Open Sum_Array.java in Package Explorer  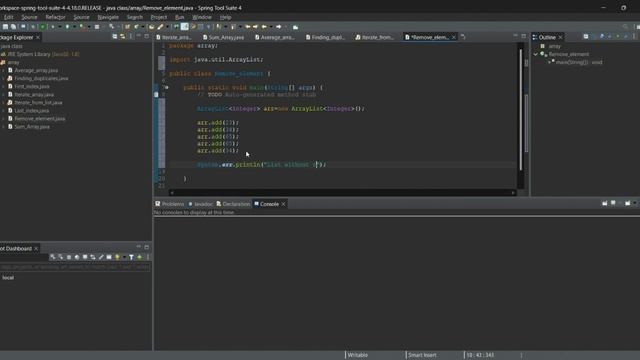click(32, 127)
